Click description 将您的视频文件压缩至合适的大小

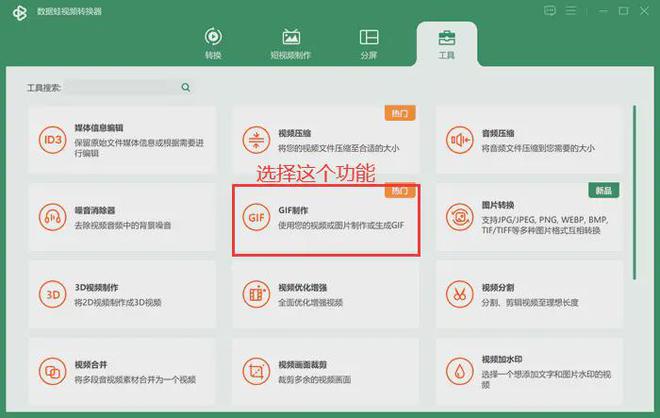(x=338, y=148)
